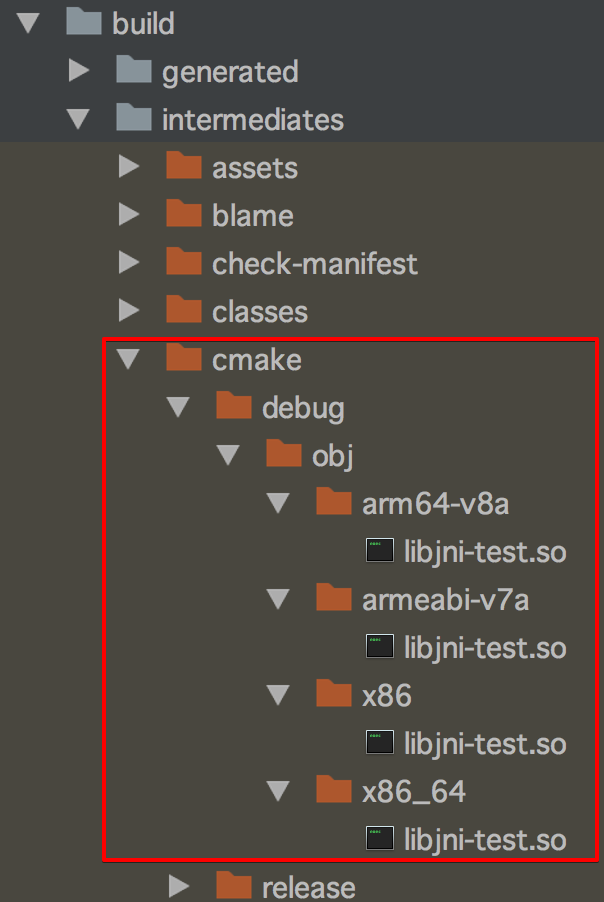Select libjni-test.so under arm64-v8a
This screenshot has width=604, height=902.
point(485,551)
